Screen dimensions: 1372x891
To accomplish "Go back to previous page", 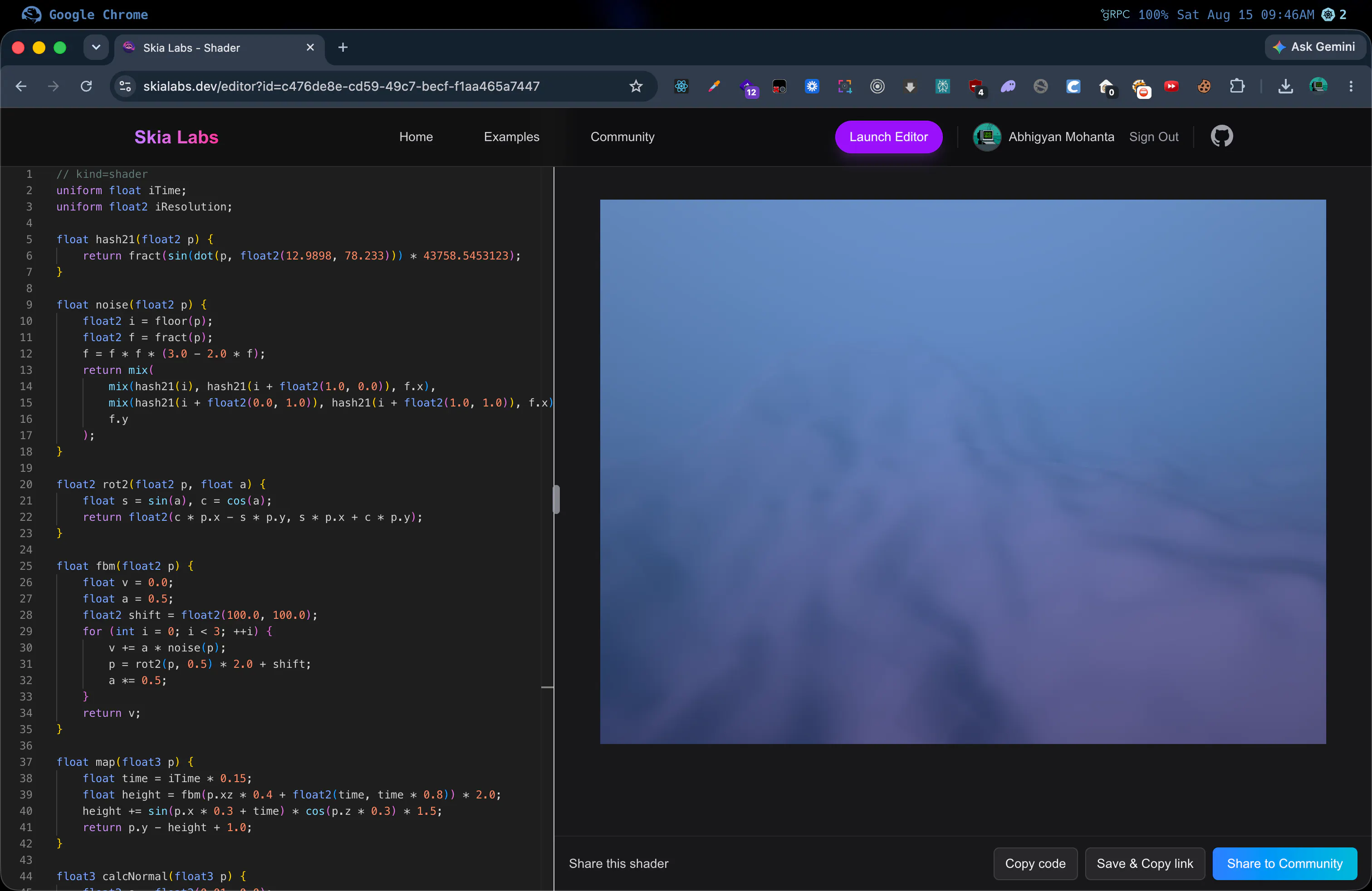I will coord(21,87).
